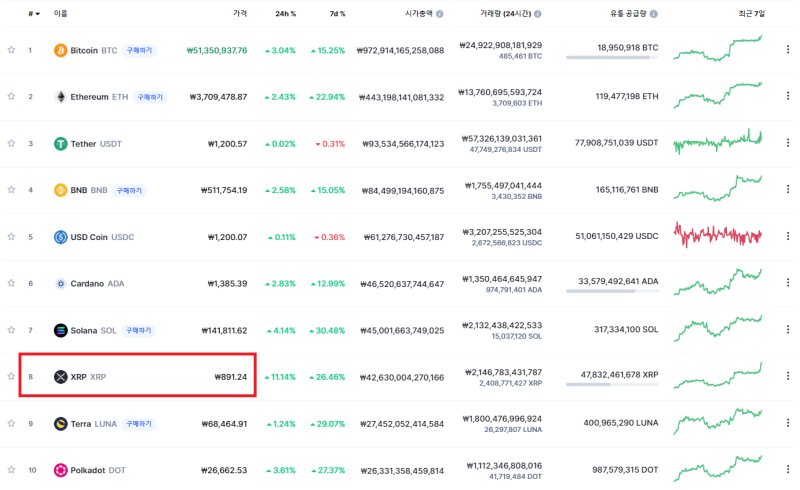
Task: Open the Terra row more-options menu
Action: (x=788, y=423)
